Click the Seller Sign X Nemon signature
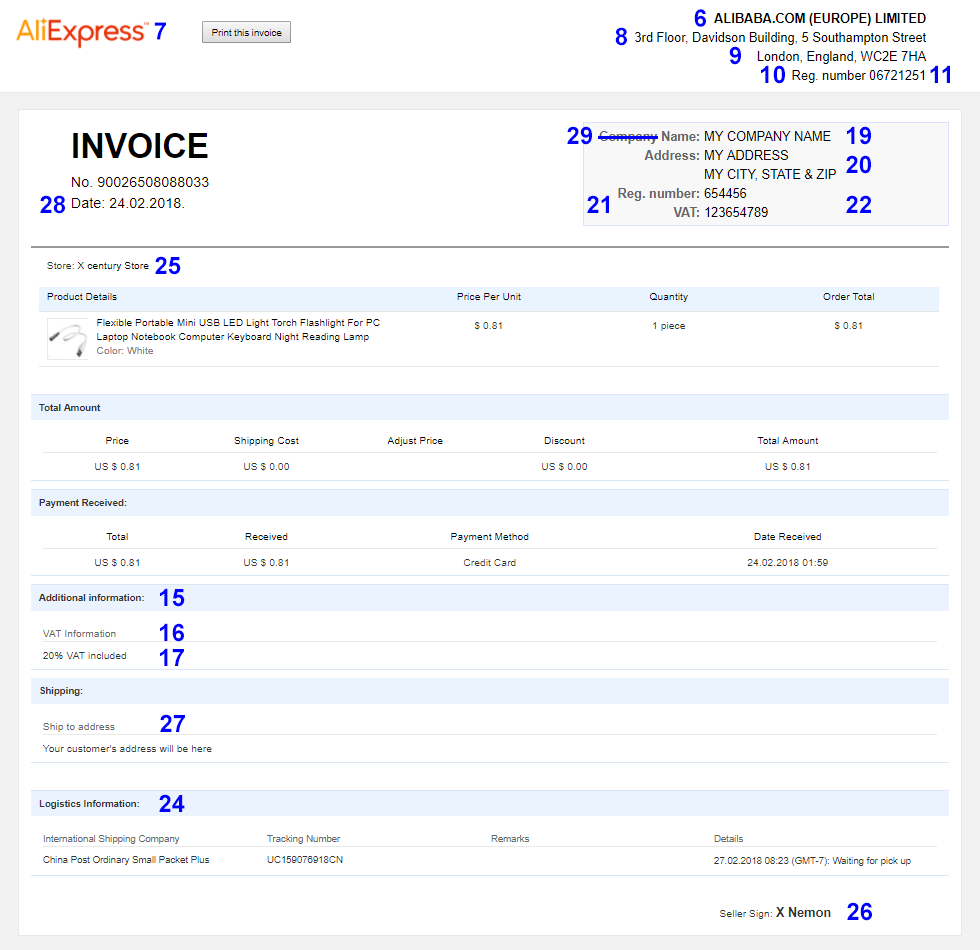Viewport: 980px width, 950px height. (x=775, y=913)
